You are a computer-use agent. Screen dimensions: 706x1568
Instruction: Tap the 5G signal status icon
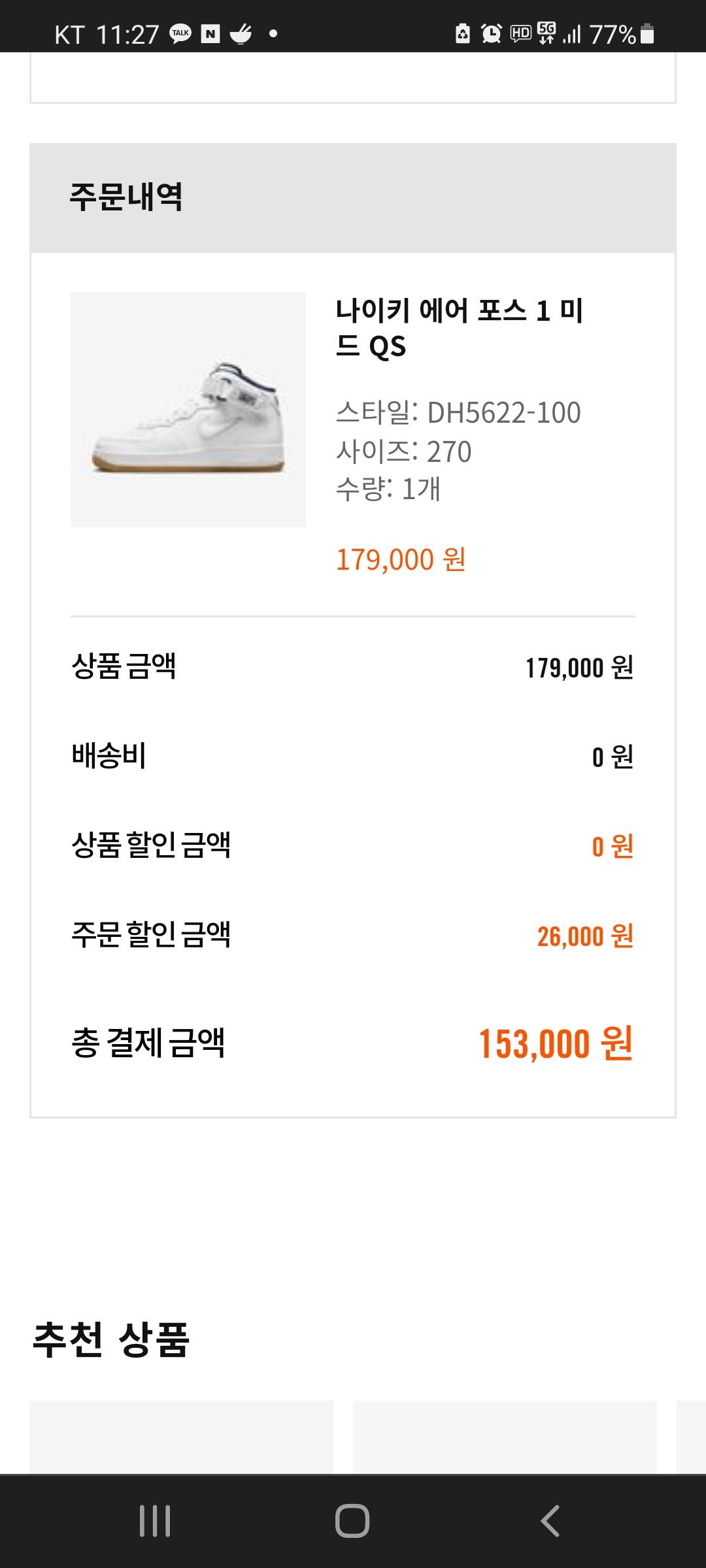(x=546, y=33)
